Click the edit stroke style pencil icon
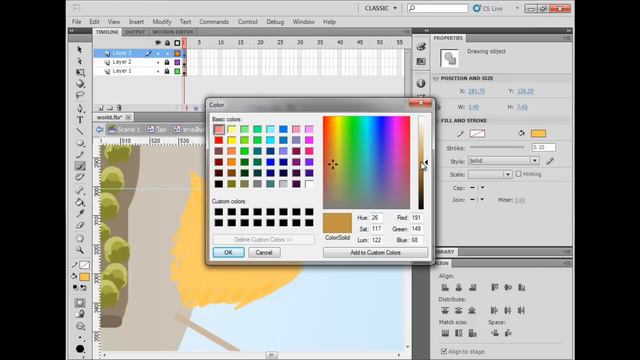 click(x=550, y=161)
